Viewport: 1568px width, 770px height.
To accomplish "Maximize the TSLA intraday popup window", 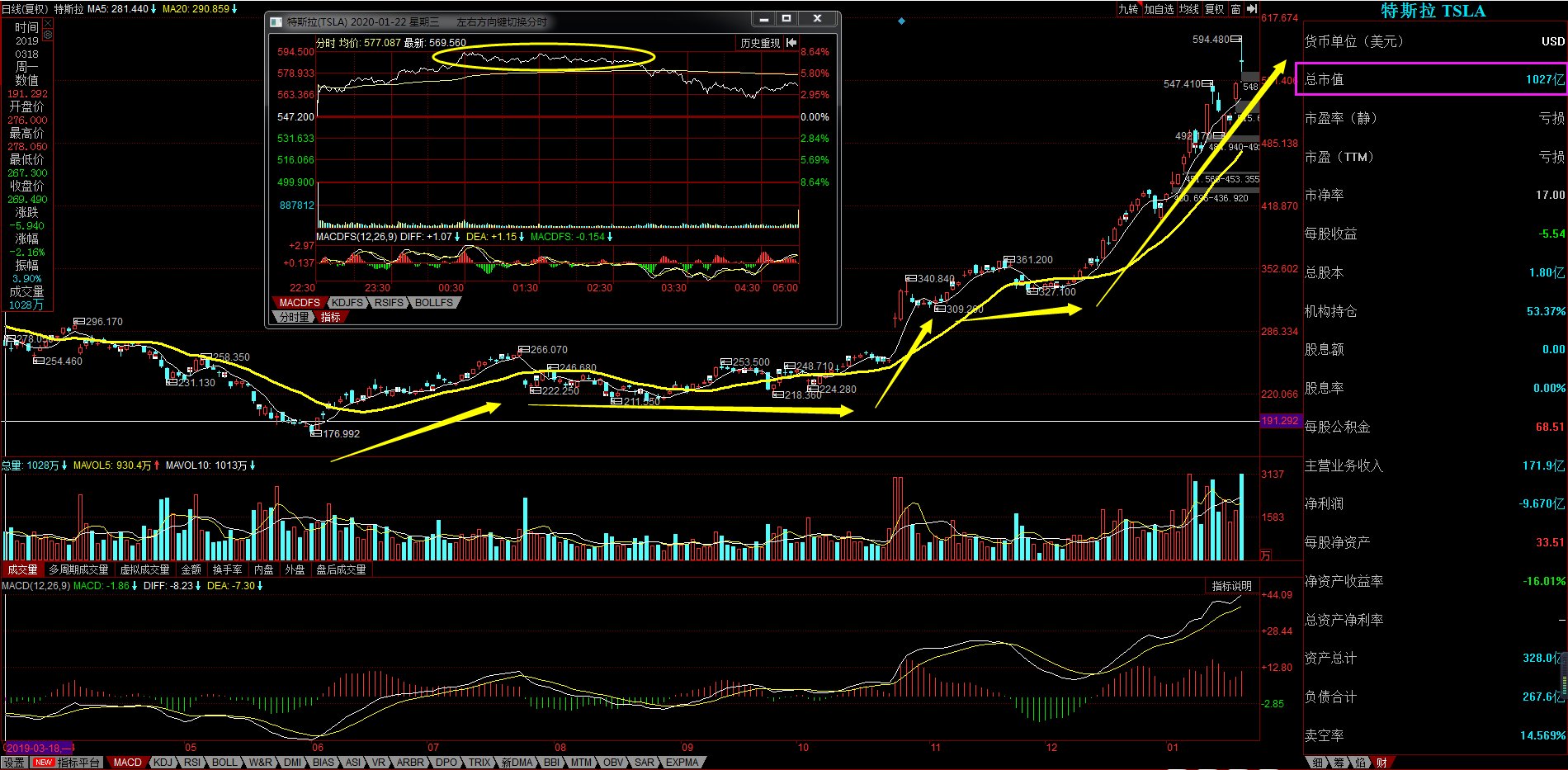I will (786, 19).
